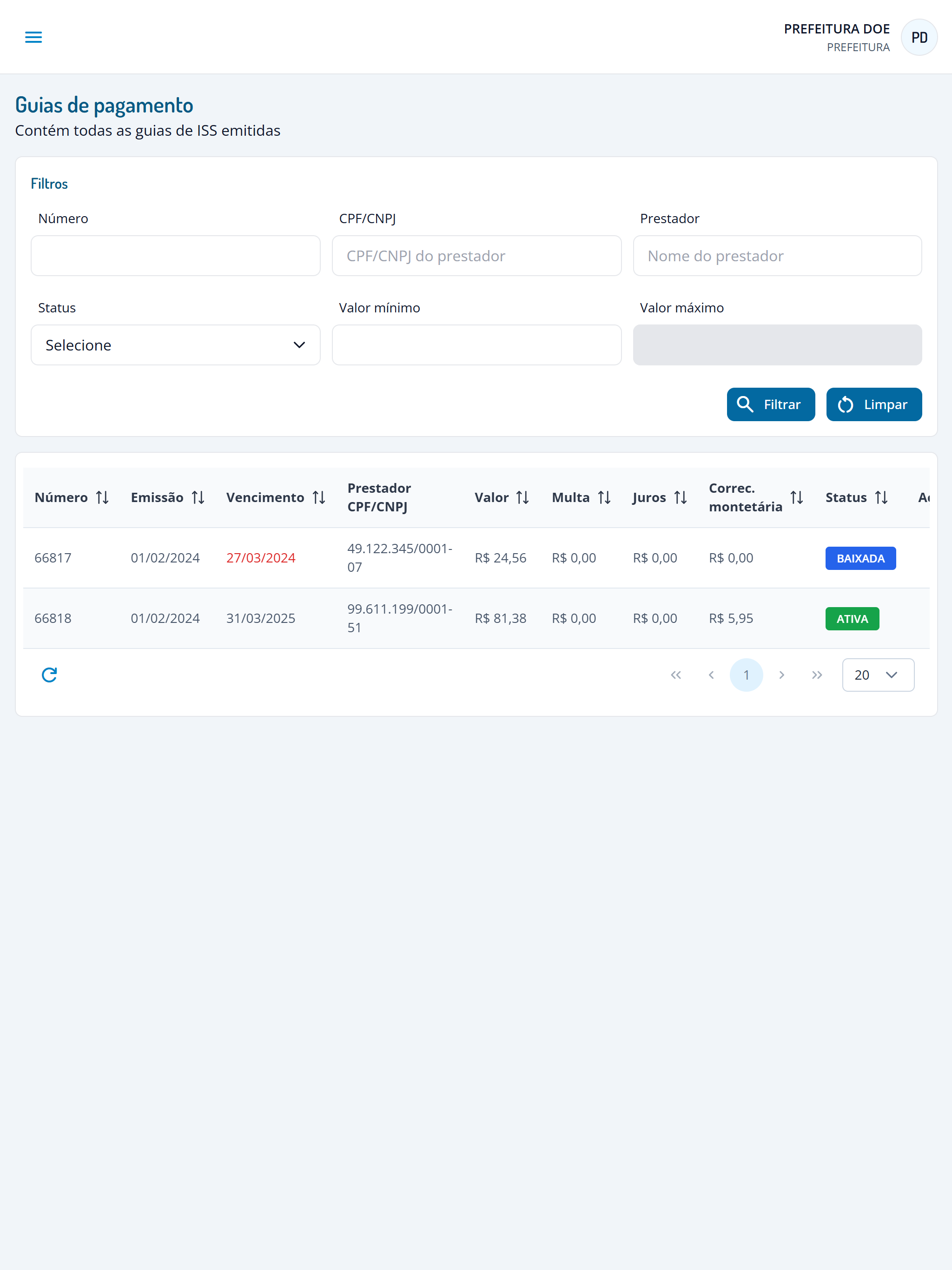Go to next page of results
952x1270 pixels.
click(781, 675)
